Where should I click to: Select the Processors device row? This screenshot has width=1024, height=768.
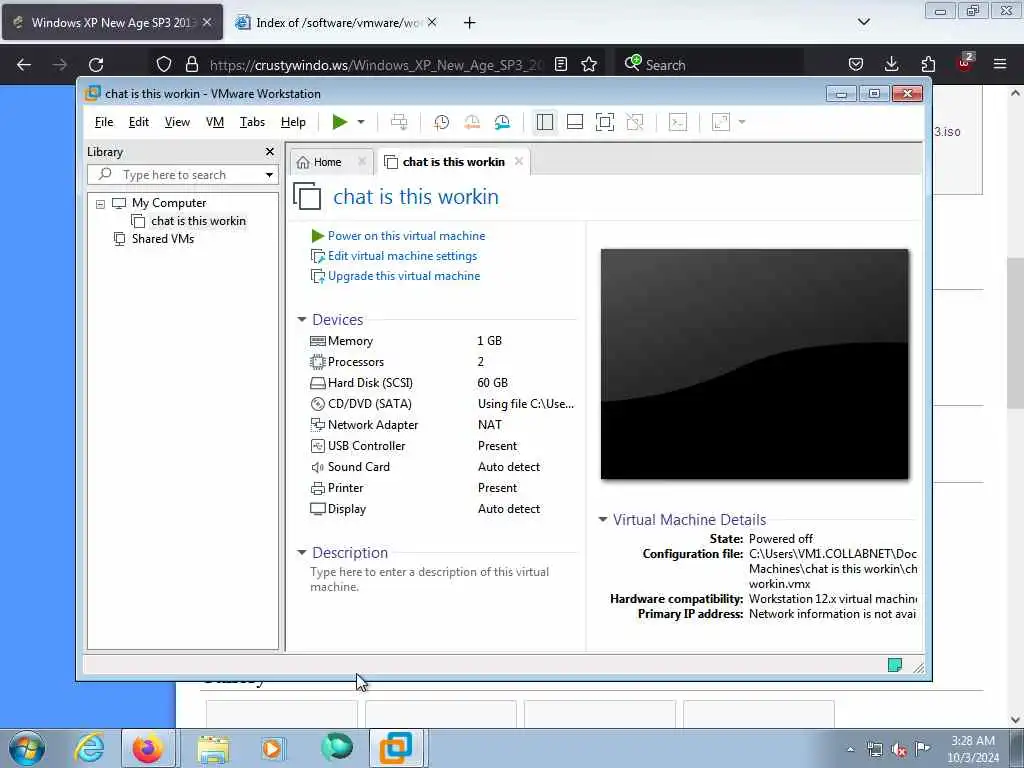(x=442, y=362)
